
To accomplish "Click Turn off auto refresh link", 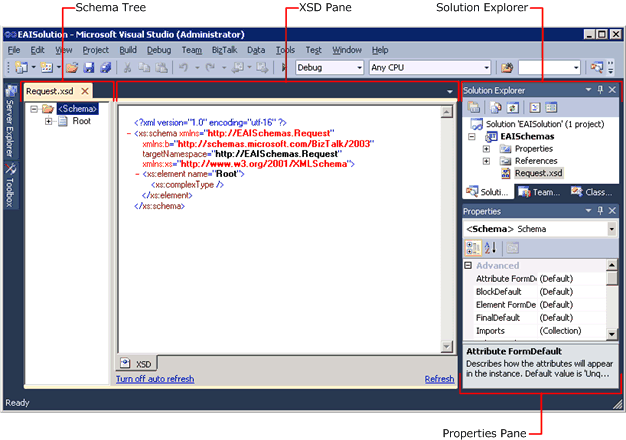I will point(155,379).
